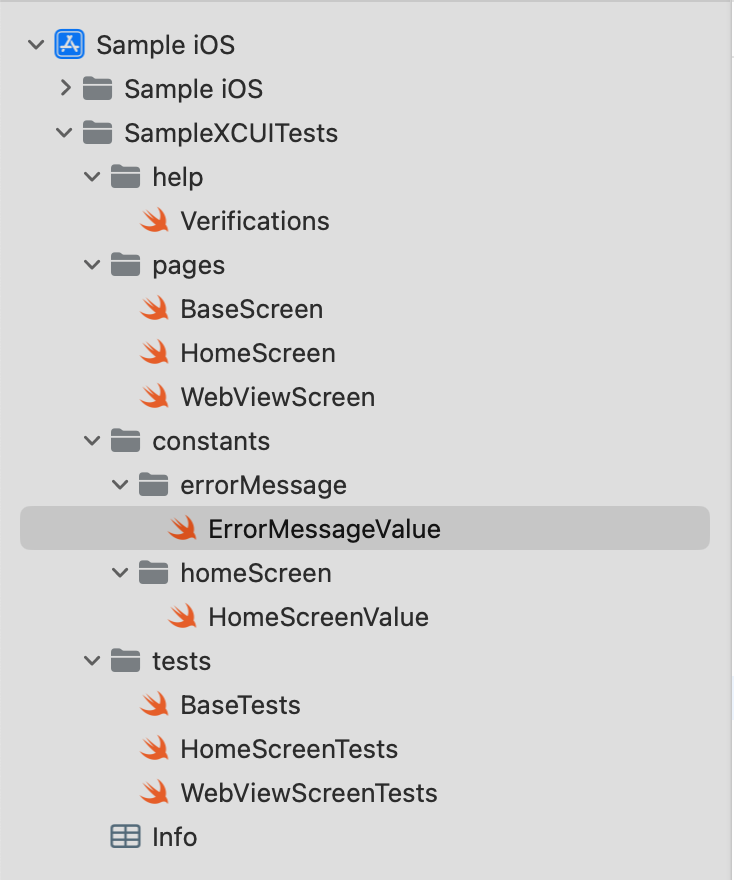Click the folder icon for SampleXCUITests
This screenshot has width=734, height=880.
point(97,133)
